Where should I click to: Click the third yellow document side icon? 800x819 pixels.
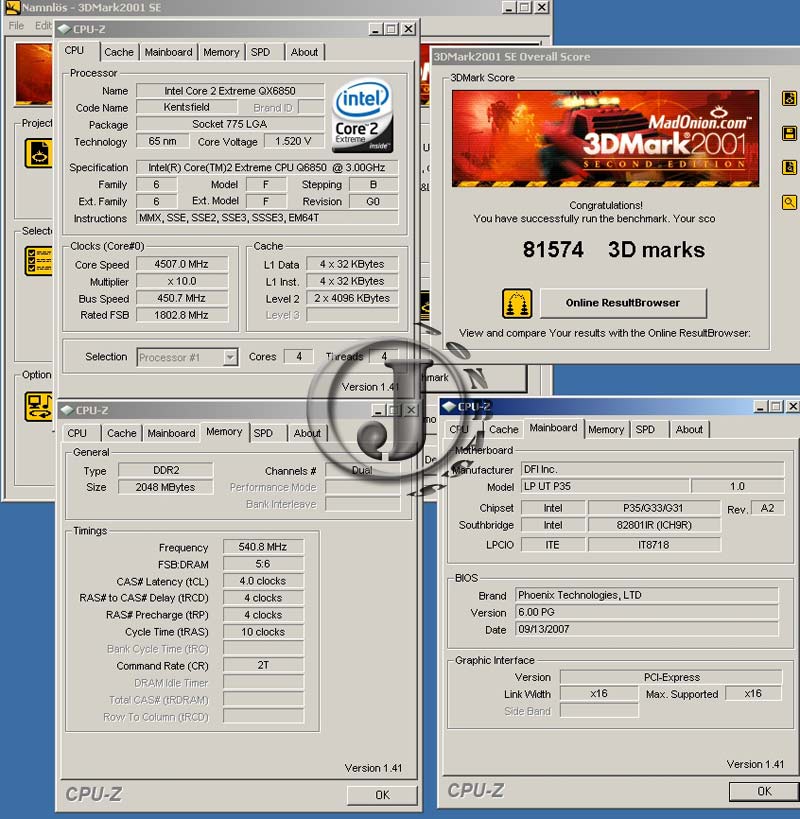click(x=789, y=167)
